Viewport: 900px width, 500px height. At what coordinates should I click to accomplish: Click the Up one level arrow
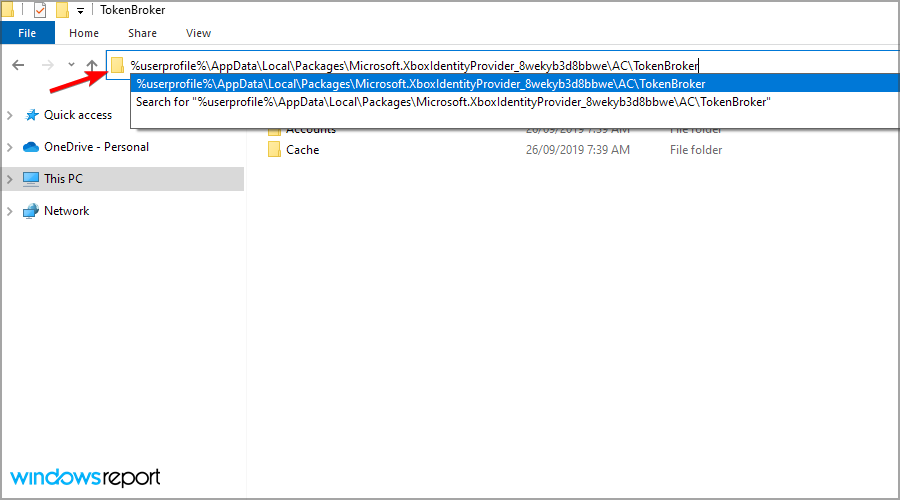tap(92, 65)
